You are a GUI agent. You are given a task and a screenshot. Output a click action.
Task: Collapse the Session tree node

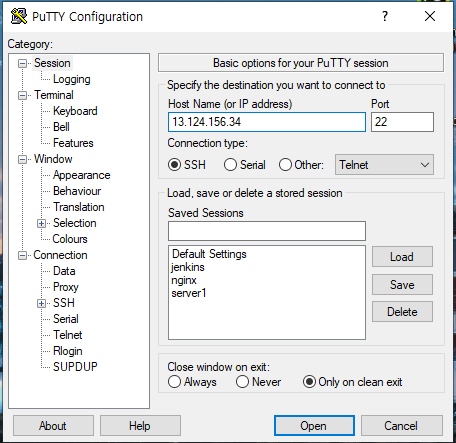[x=22, y=63]
